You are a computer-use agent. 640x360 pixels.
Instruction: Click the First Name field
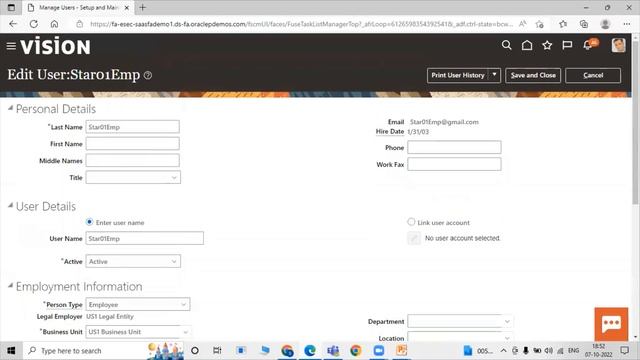(132, 144)
